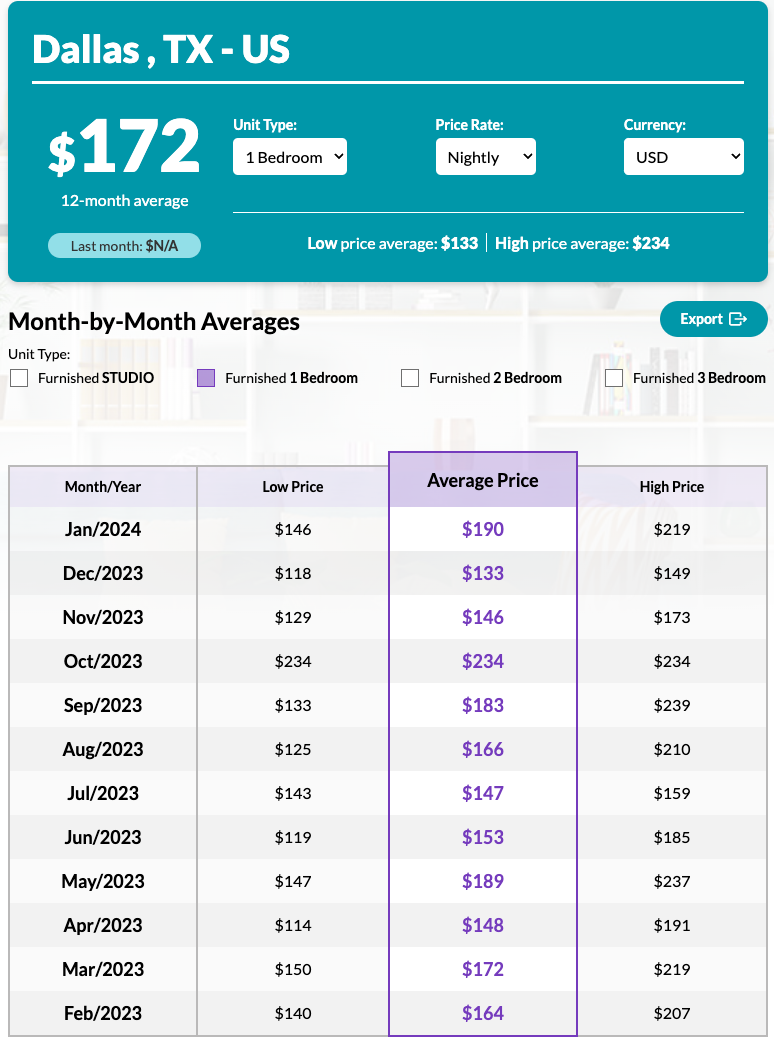Viewport: 774px width, 1040px height.
Task: Click the Month-by-Month Averages heading
Action: click(x=154, y=322)
